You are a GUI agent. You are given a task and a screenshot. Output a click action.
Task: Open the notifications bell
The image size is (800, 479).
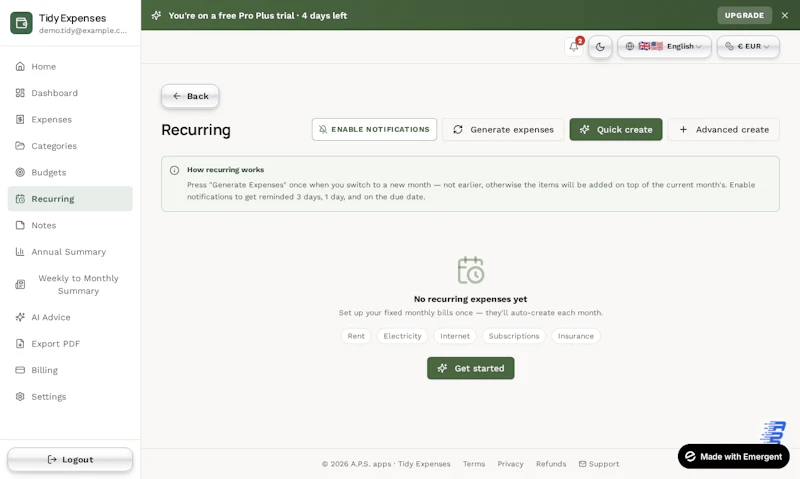pos(574,46)
